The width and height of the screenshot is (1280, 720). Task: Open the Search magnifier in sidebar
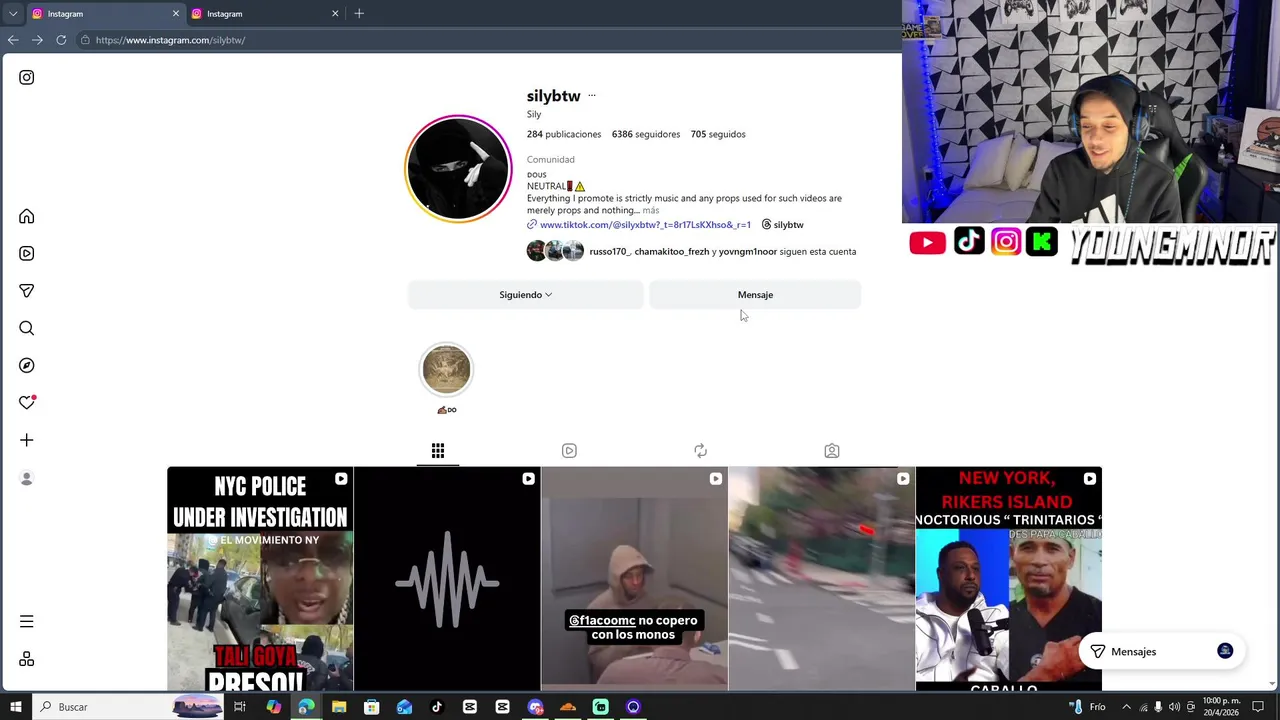pyautogui.click(x=27, y=328)
